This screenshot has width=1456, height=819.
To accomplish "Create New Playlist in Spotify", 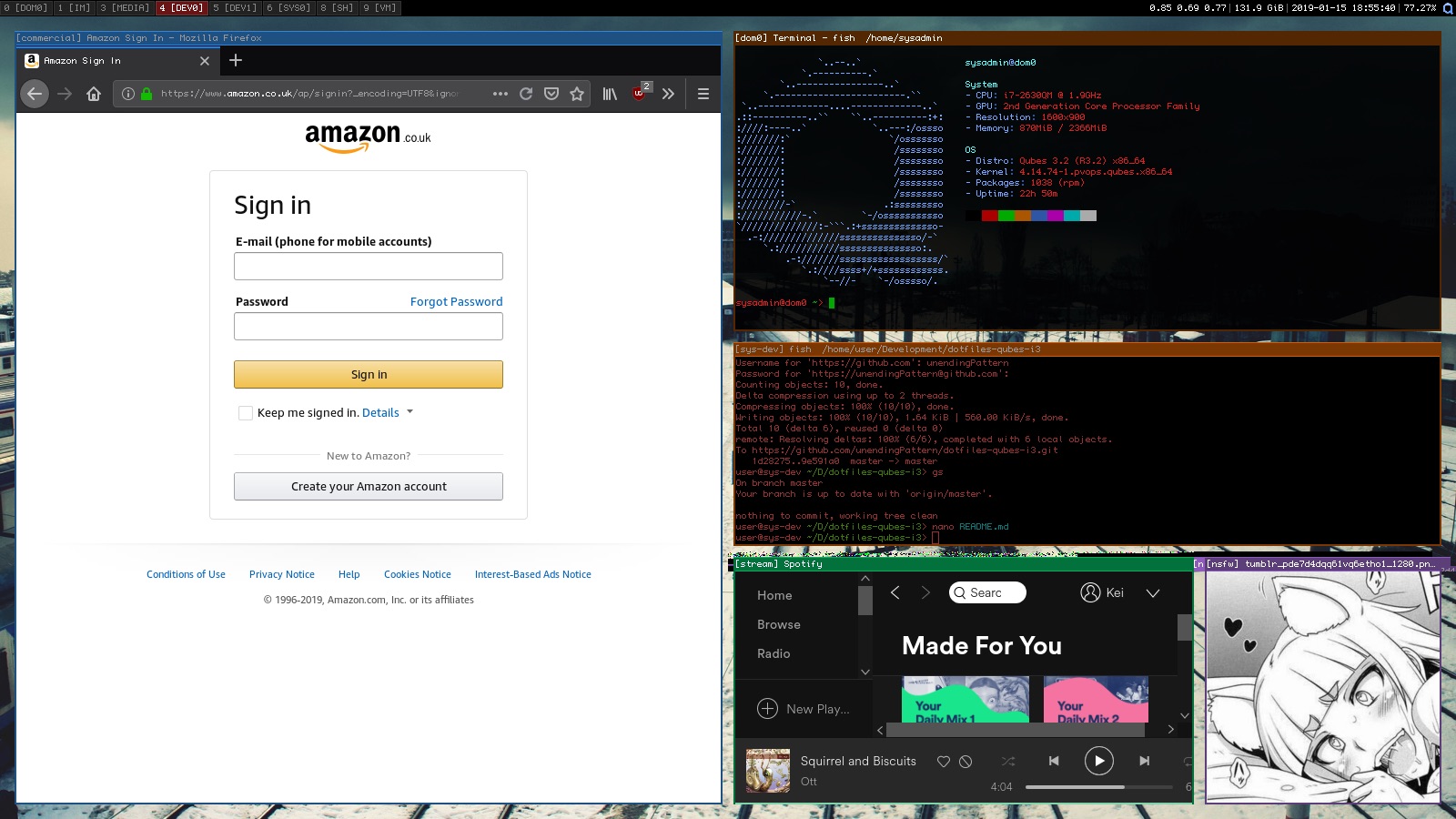I will [804, 709].
